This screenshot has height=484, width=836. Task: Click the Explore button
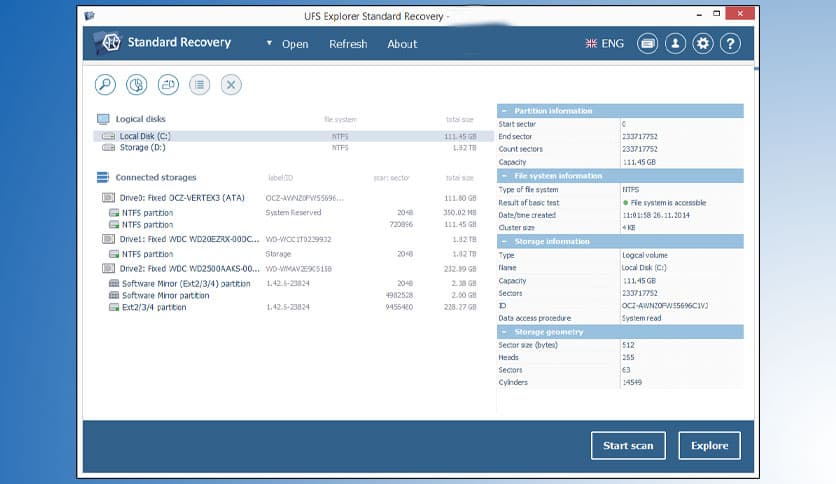pos(710,446)
